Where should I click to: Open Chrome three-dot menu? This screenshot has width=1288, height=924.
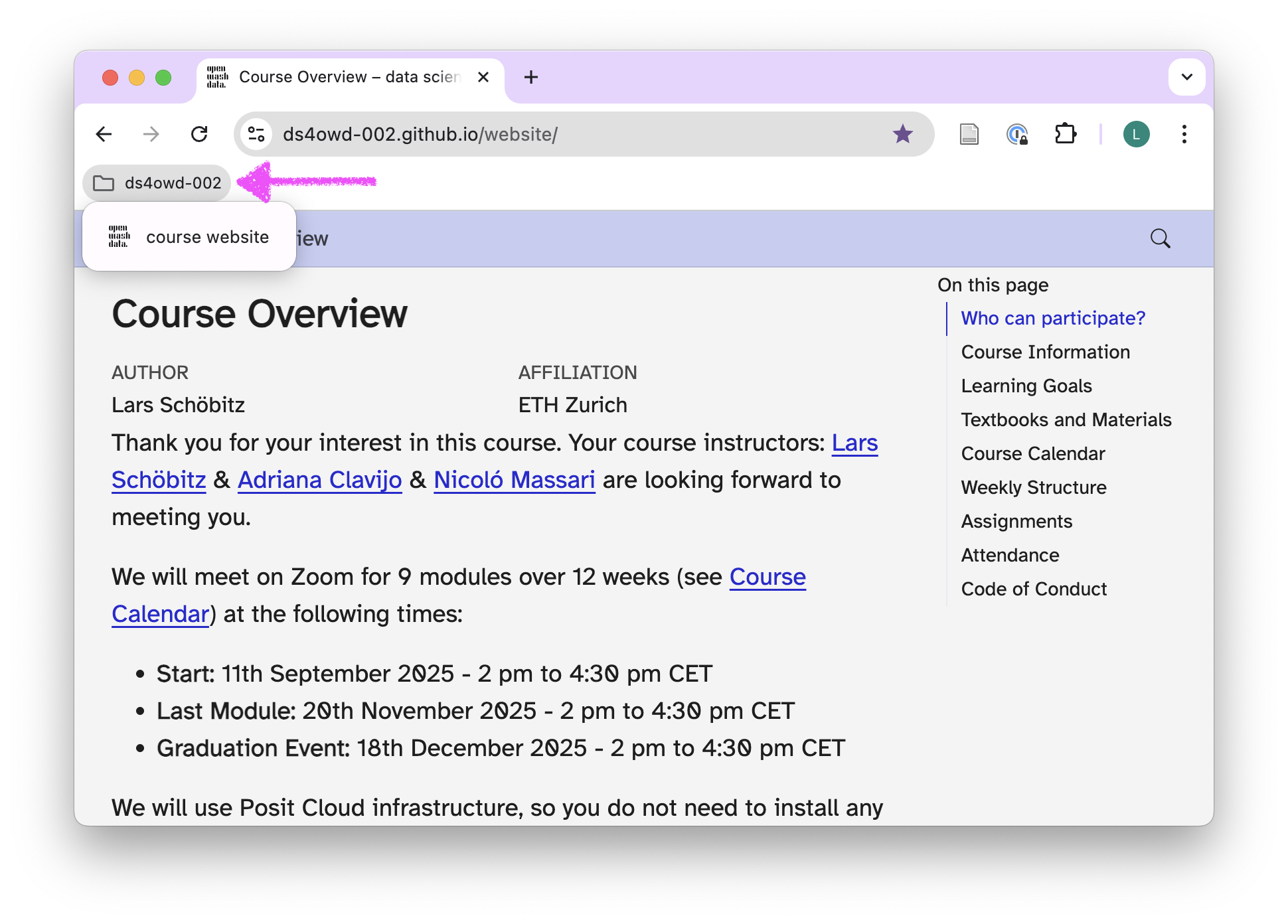click(1184, 135)
